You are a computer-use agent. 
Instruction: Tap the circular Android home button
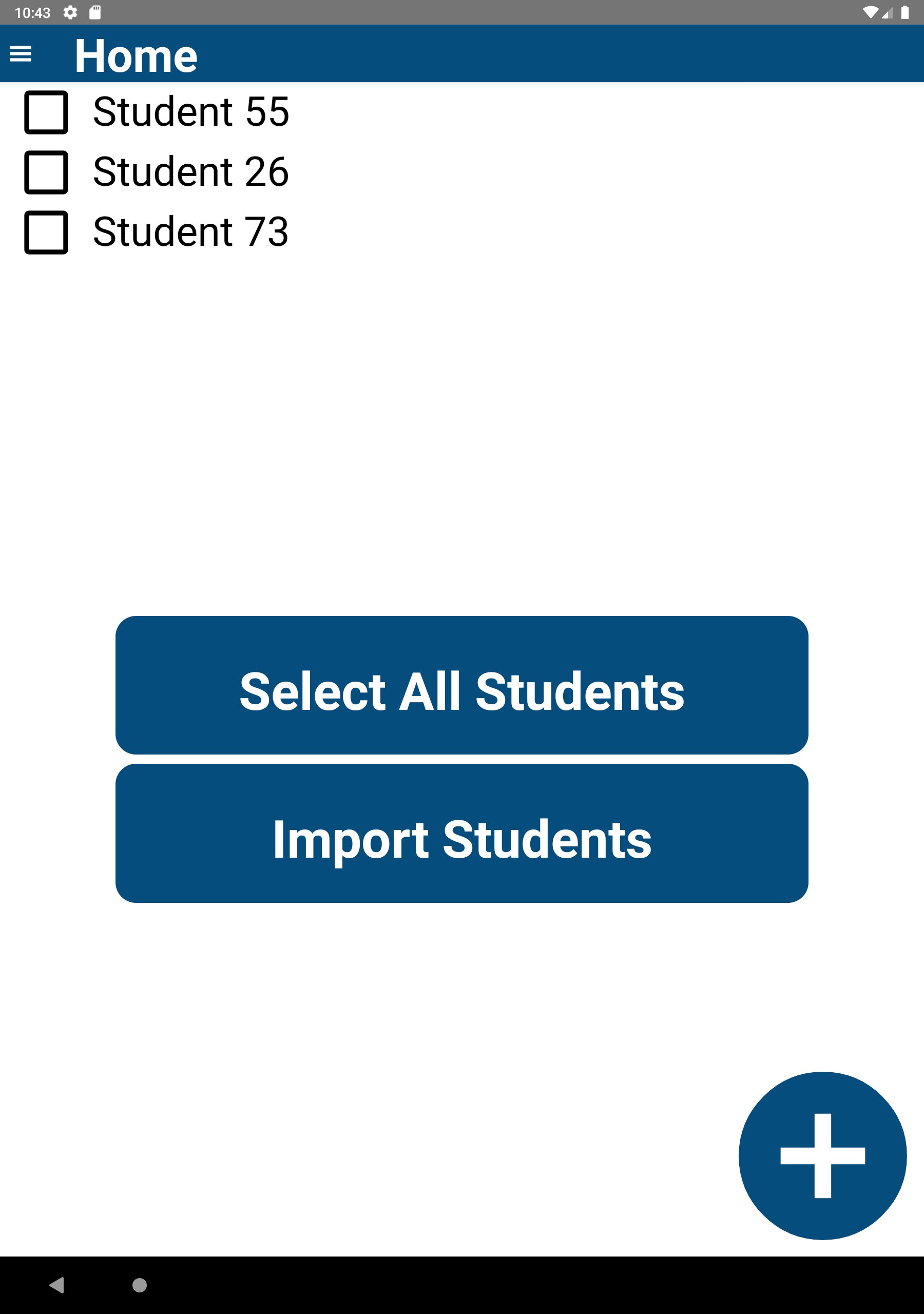(139, 1285)
